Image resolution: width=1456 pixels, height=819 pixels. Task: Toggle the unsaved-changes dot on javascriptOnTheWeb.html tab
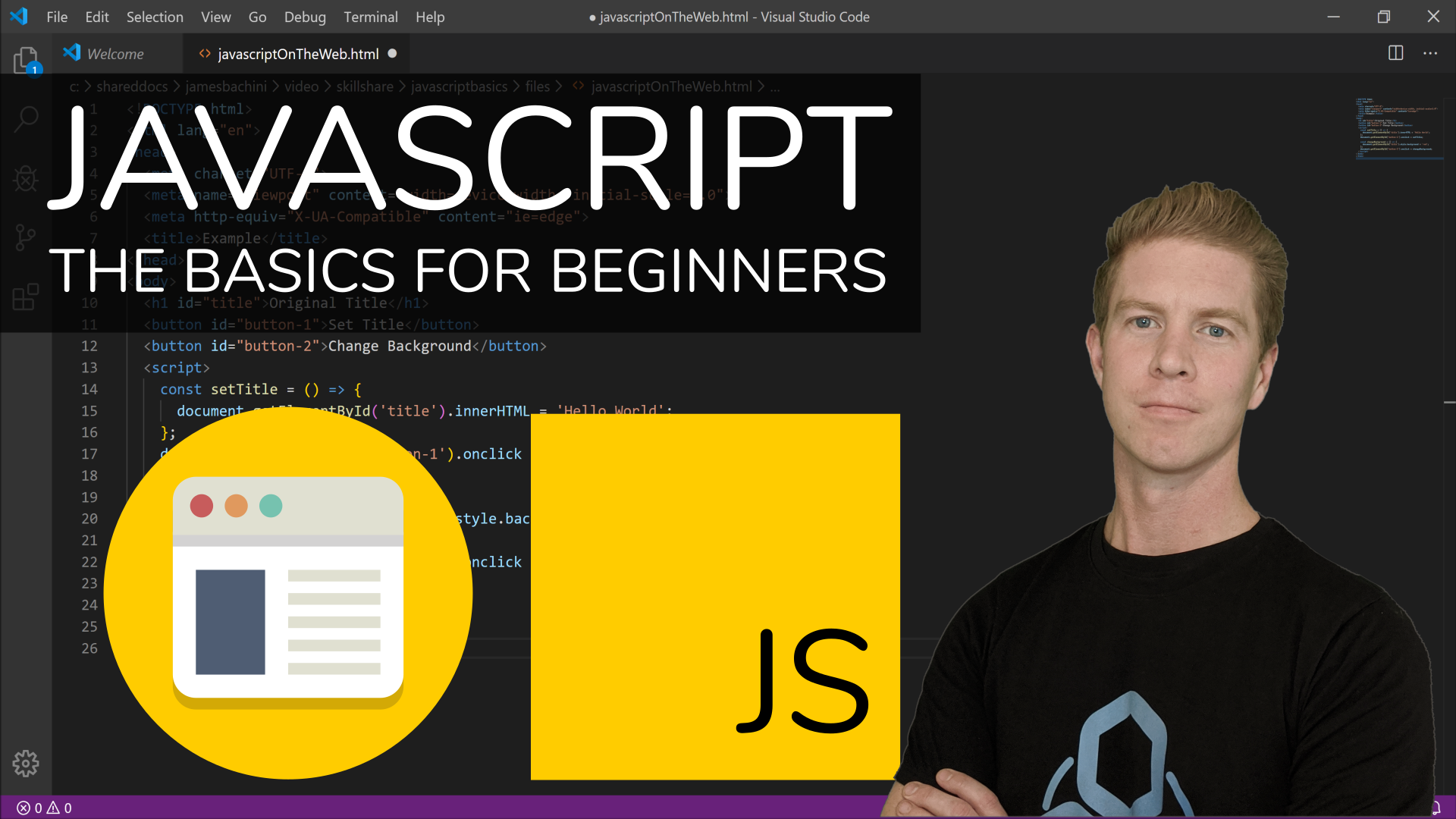click(392, 53)
